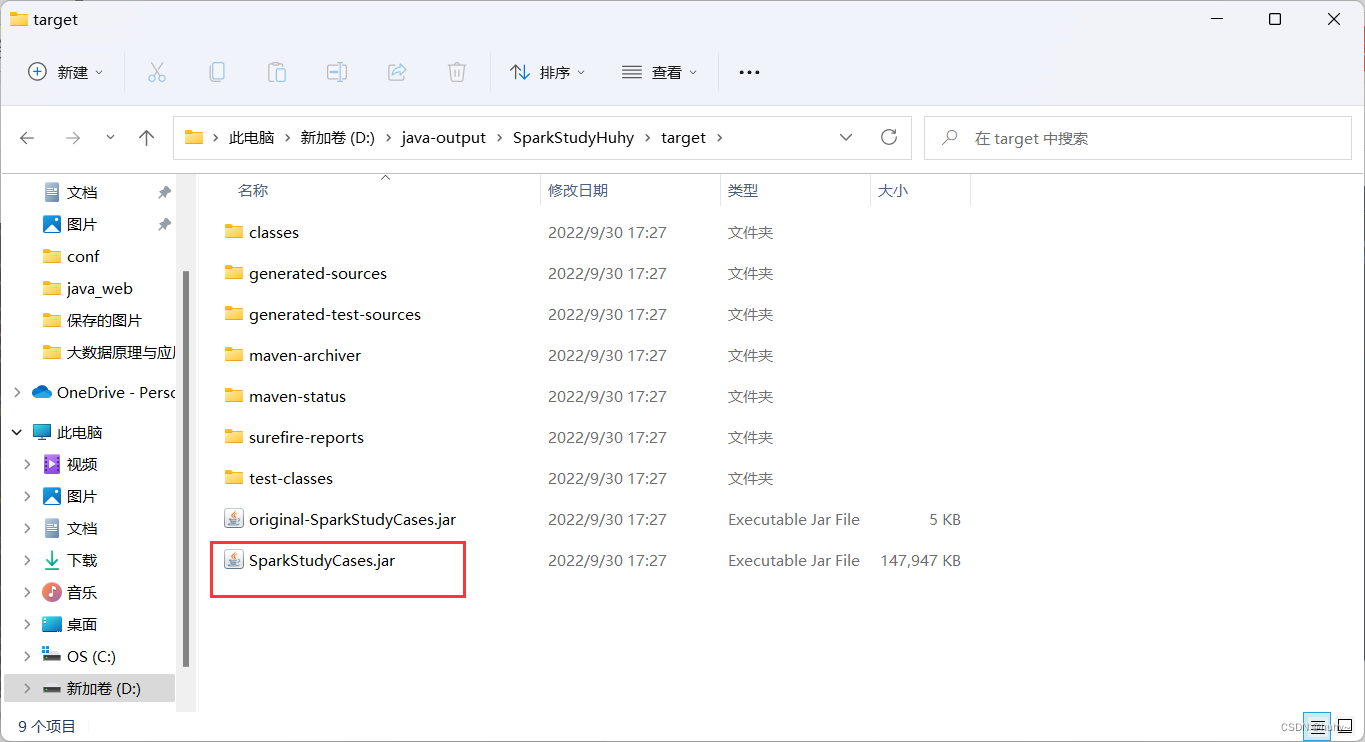Sort by 类型 column header
1365x742 pixels.
coord(743,190)
